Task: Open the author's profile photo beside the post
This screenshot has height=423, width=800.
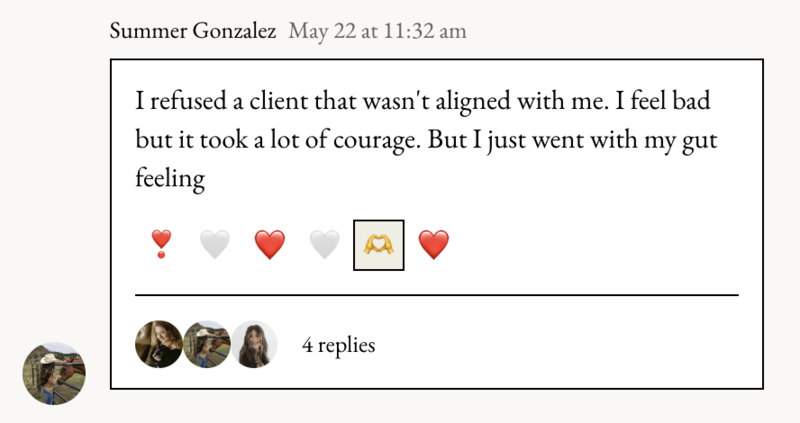Action: pyautogui.click(x=54, y=374)
